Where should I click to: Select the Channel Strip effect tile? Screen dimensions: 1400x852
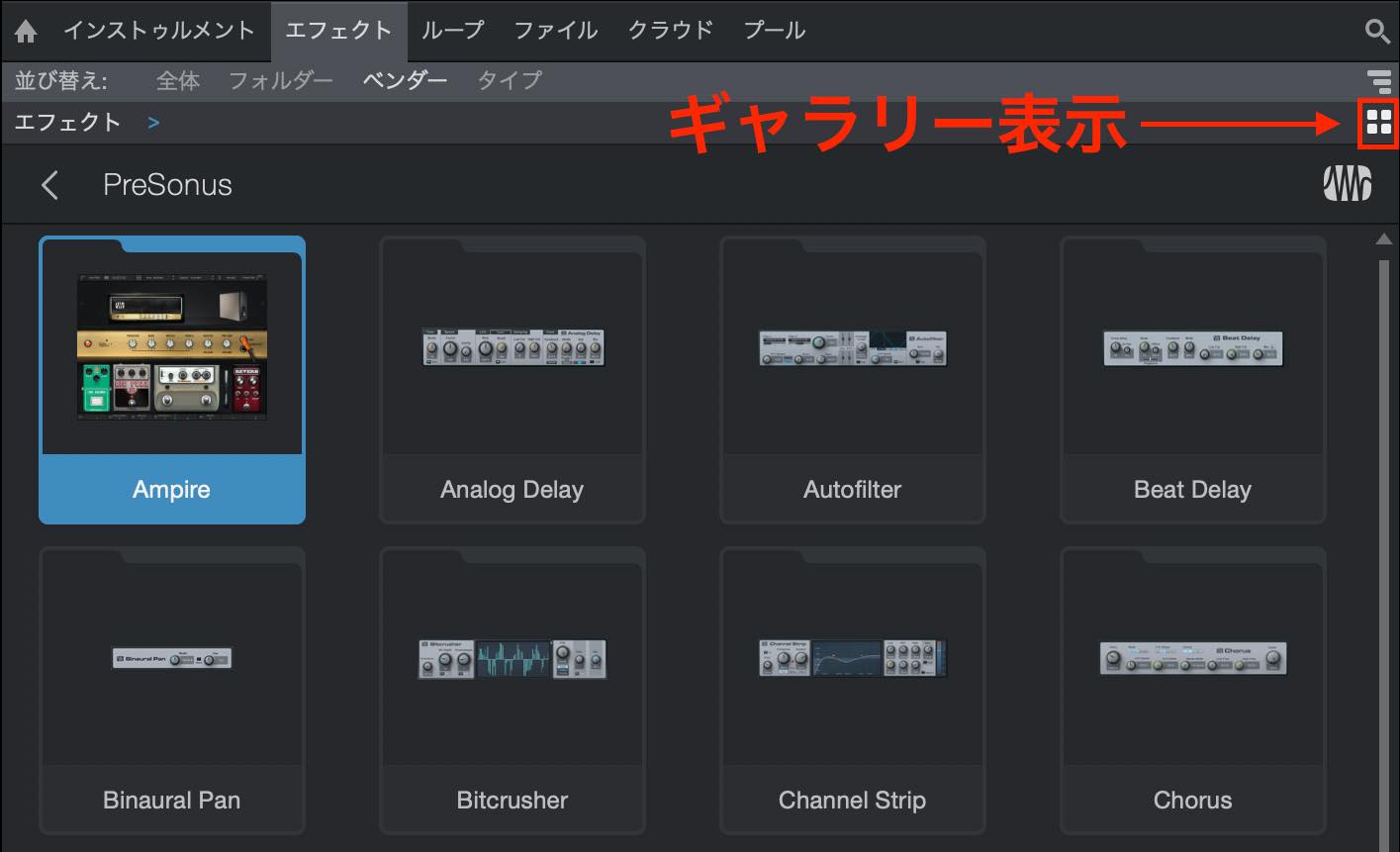click(853, 691)
